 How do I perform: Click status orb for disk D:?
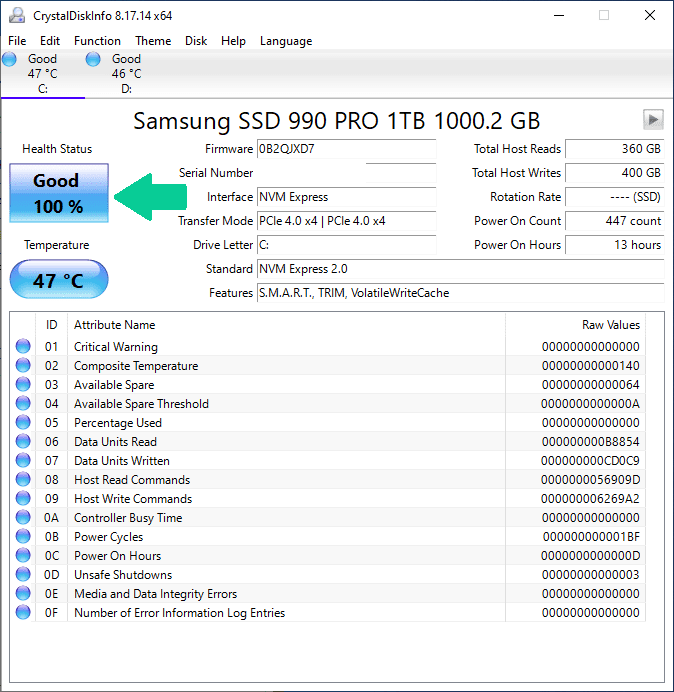[x=93, y=59]
